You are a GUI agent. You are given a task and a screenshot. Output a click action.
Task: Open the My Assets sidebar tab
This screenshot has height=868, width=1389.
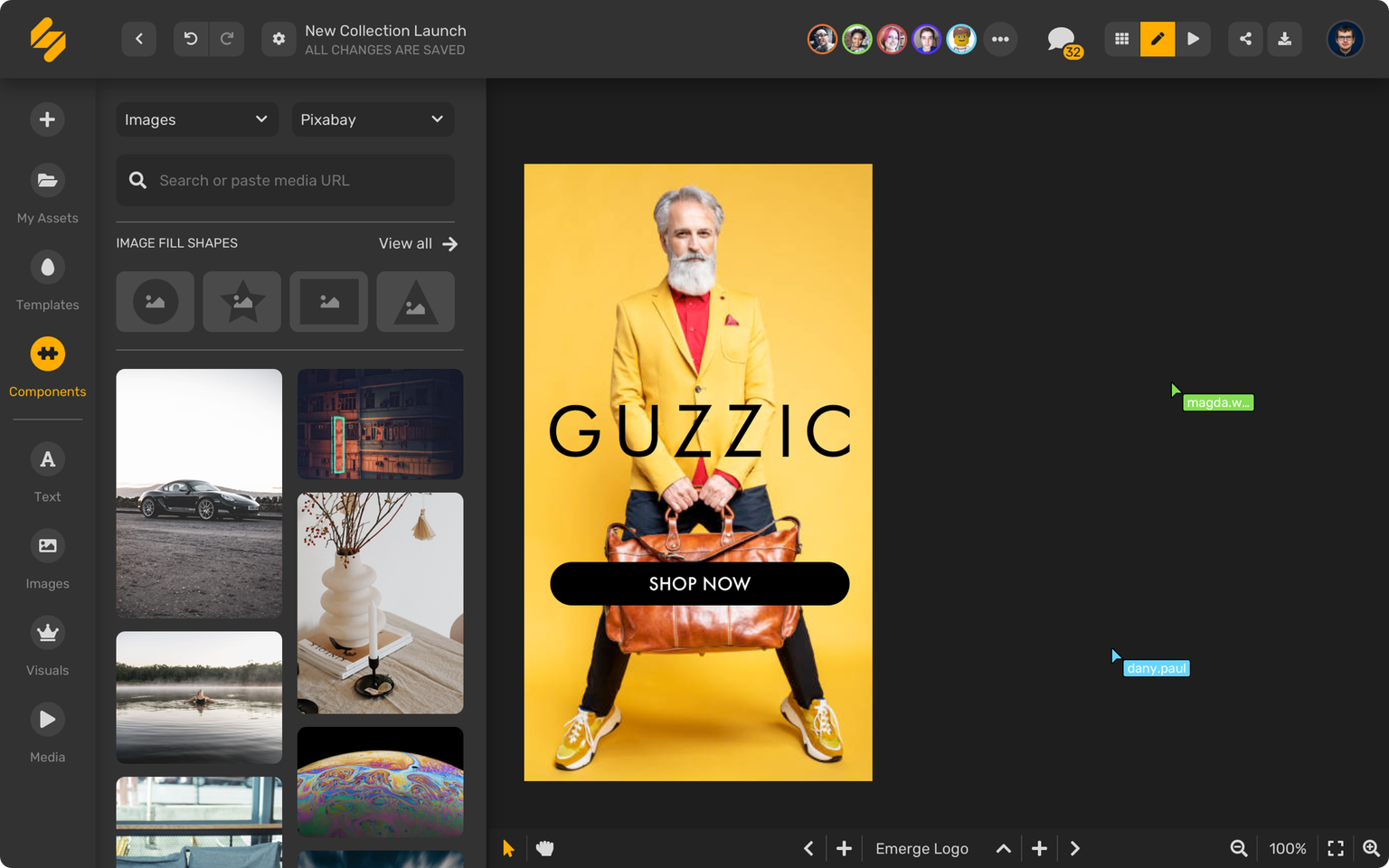click(48, 194)
